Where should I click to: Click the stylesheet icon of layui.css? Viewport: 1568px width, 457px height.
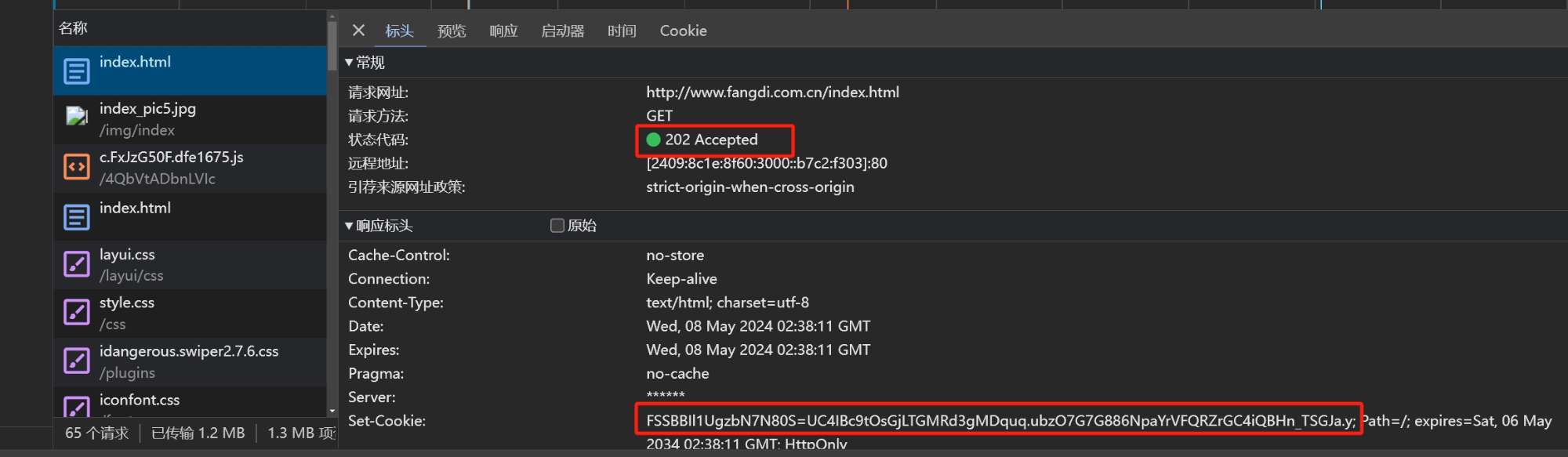[76, 264]
